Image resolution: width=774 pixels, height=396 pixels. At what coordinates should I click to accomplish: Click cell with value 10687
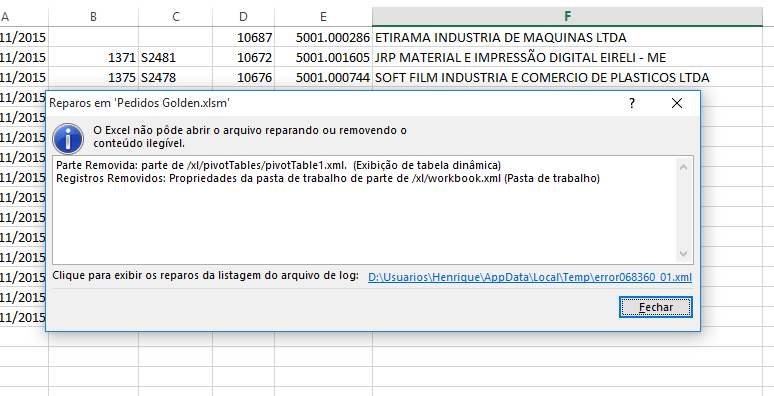click(244, 37)
